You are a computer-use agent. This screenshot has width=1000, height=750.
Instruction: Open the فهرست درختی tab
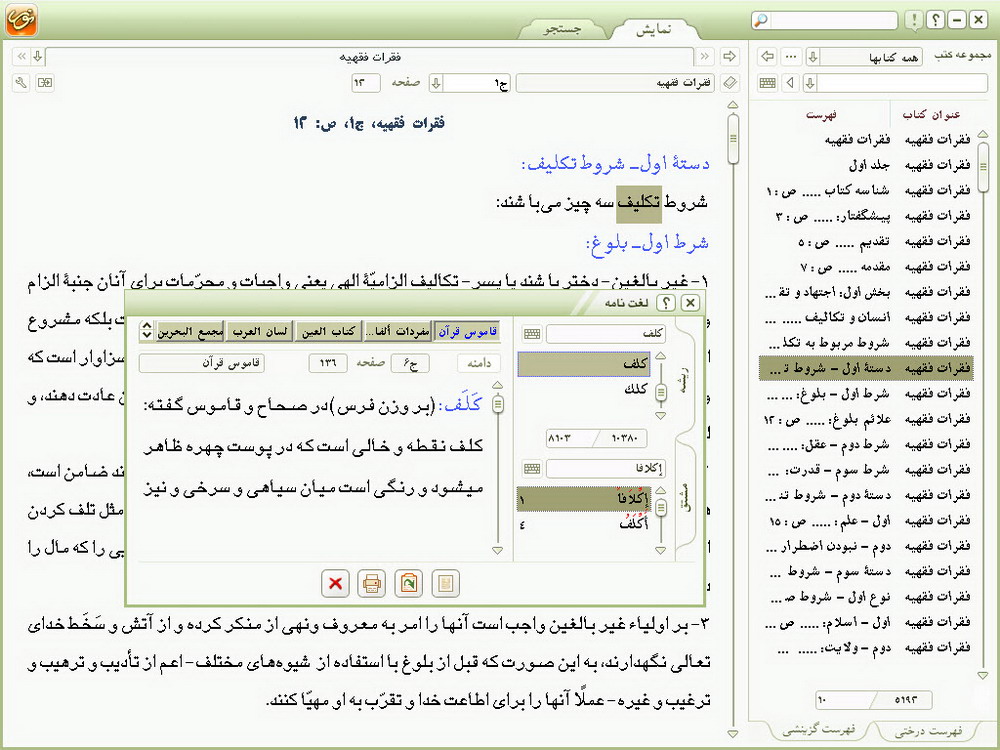[929, 731]
